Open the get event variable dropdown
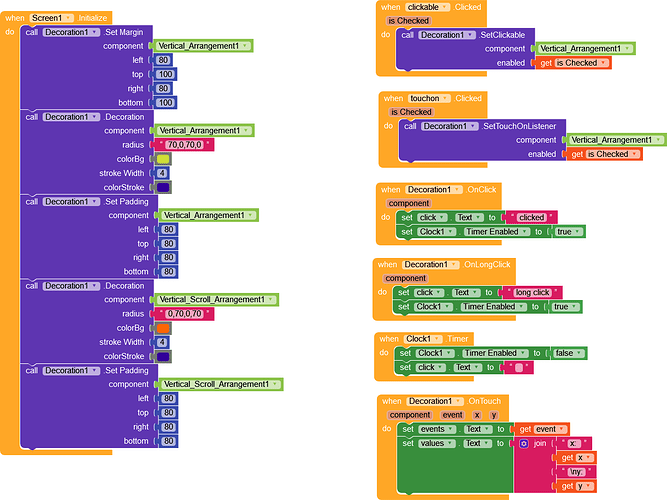 tap(549, 429)
